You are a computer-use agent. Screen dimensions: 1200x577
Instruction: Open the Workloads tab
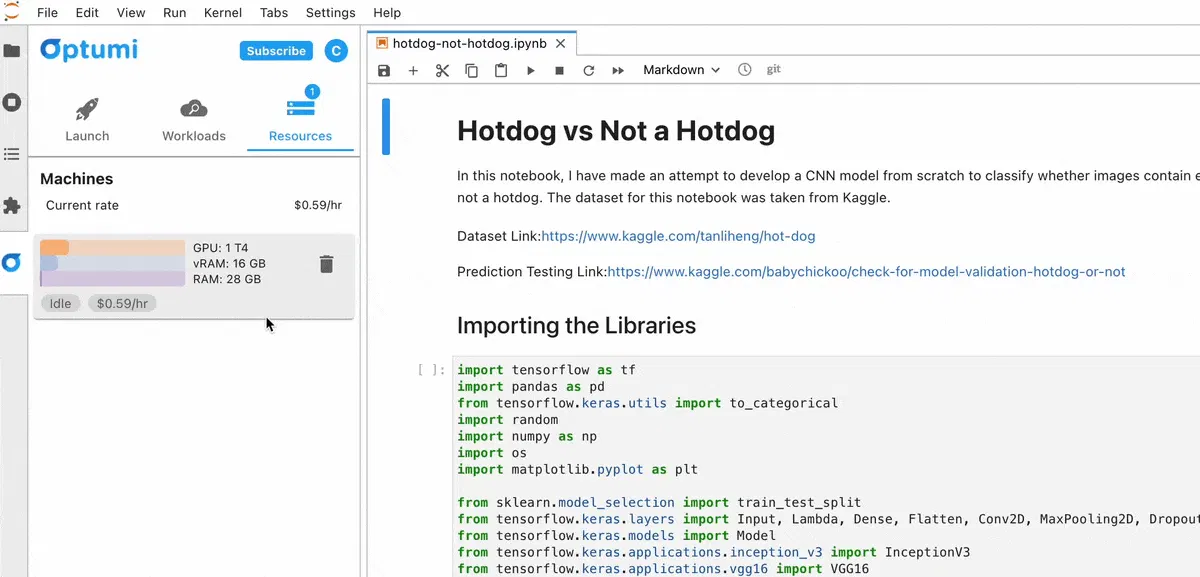pyautogui.click(x=194, y=121)
